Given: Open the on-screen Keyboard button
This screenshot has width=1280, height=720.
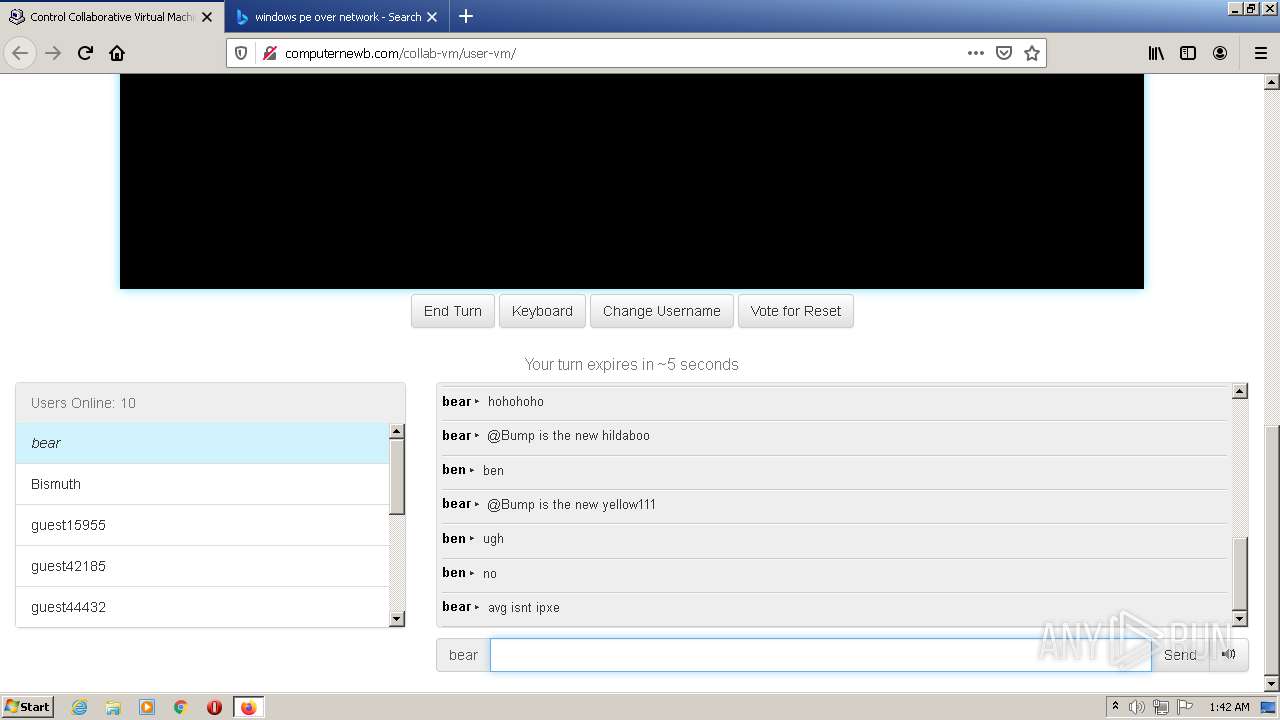Looking at the screenshot, I should point(542,311).
